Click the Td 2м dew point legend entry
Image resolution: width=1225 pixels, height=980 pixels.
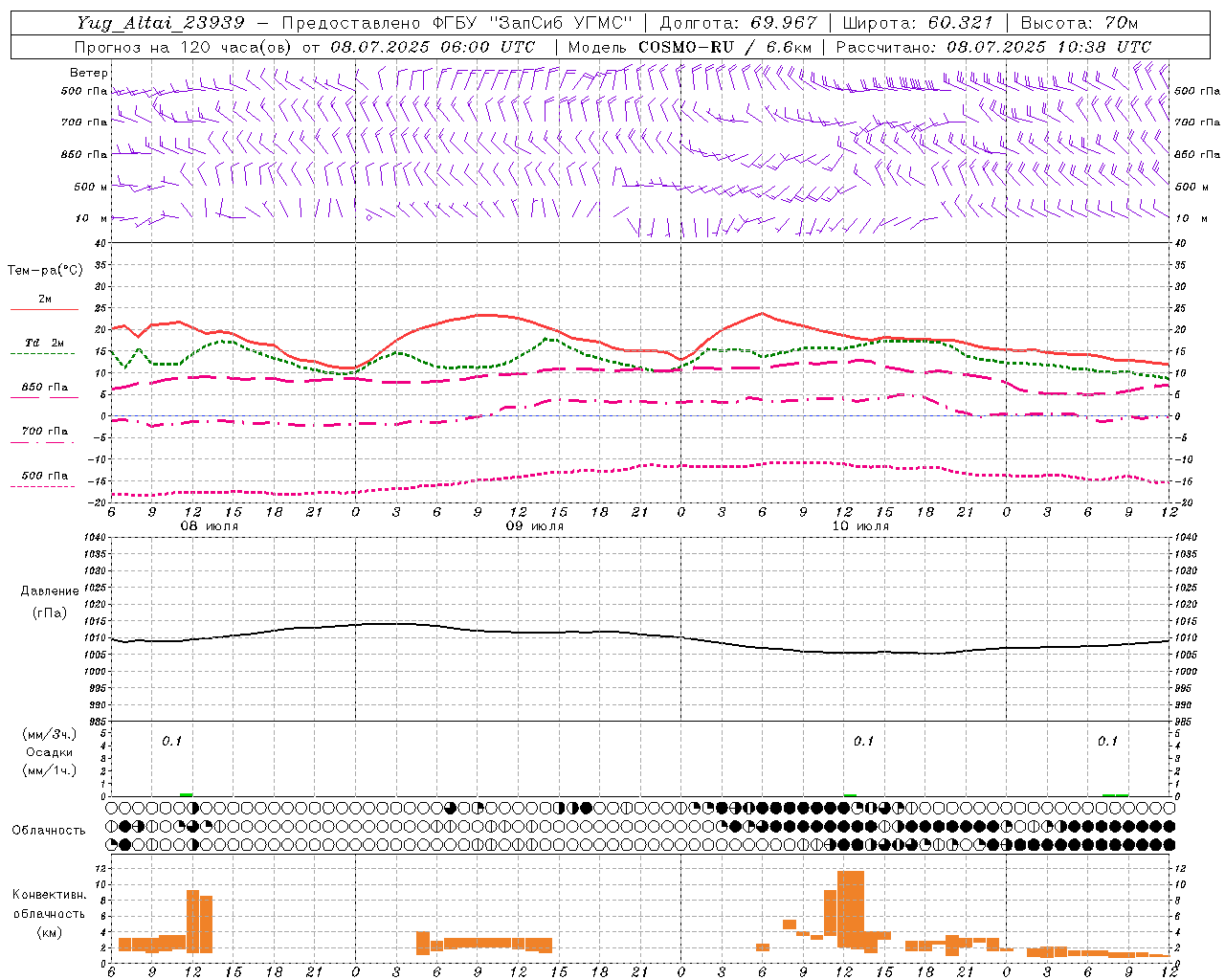[44, 346]
